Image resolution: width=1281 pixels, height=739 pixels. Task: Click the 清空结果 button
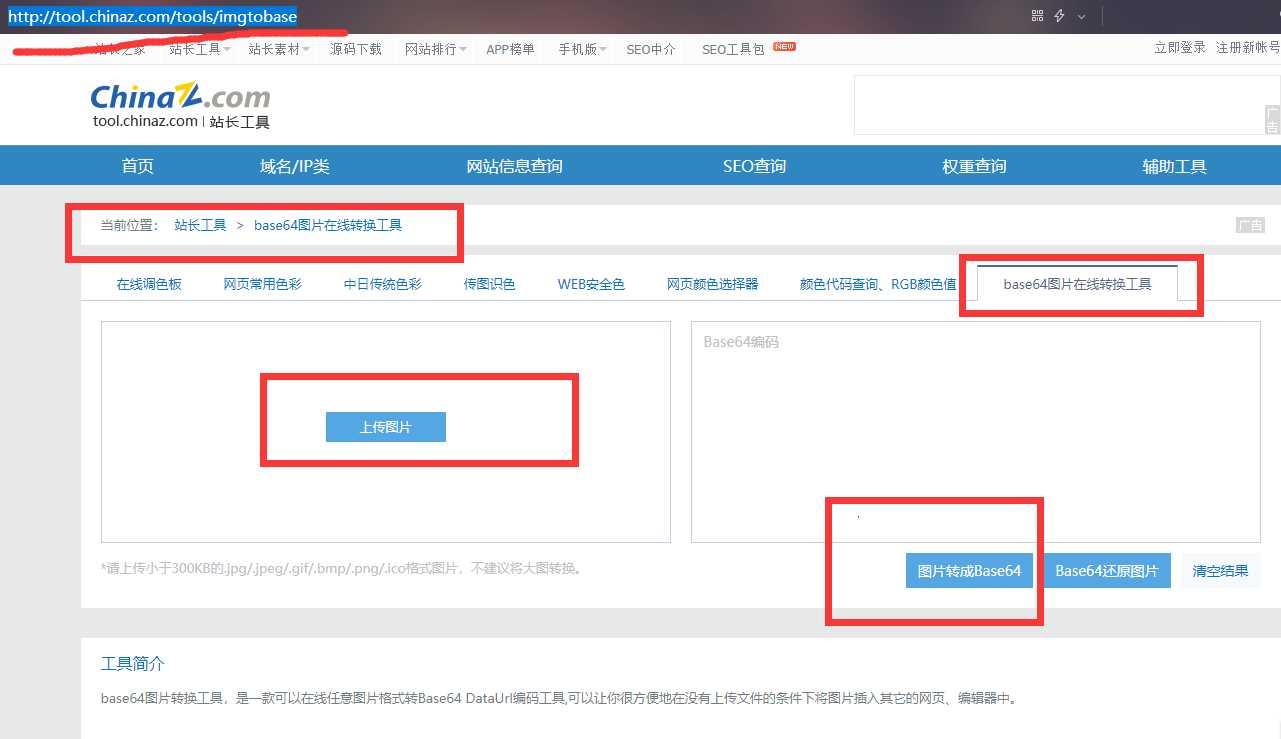pos(1221,571)
